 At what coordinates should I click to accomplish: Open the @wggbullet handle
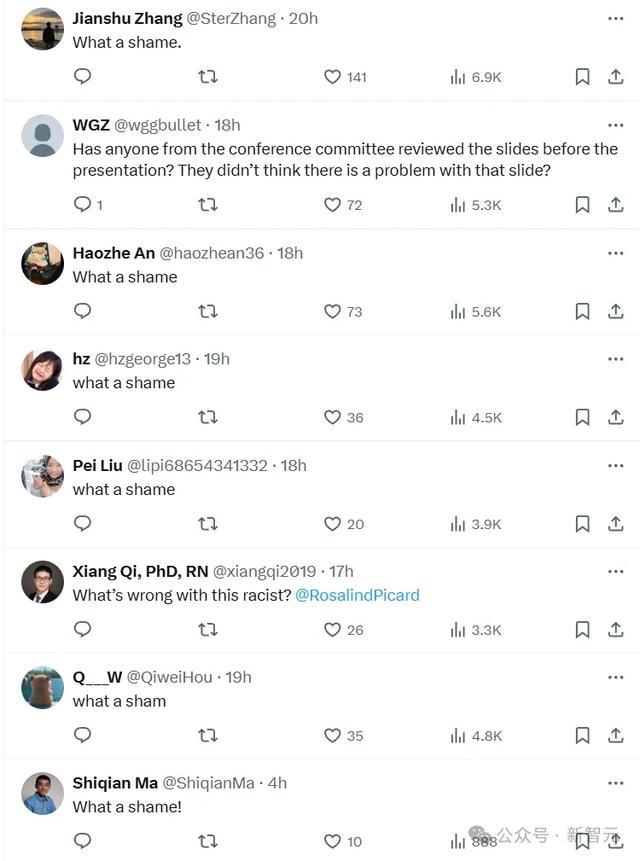pos(158,125)
